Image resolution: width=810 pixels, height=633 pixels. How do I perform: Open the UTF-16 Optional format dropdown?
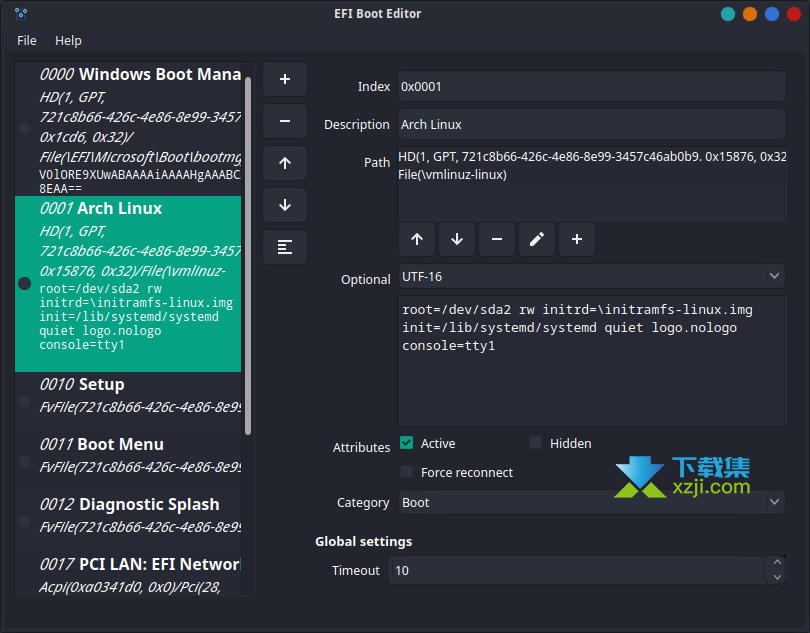click(x=592, y=276)
